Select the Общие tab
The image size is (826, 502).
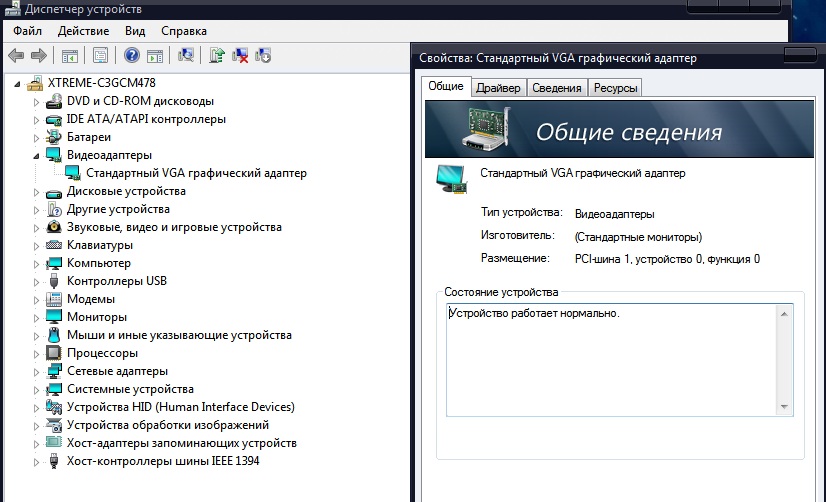(446, 86)
